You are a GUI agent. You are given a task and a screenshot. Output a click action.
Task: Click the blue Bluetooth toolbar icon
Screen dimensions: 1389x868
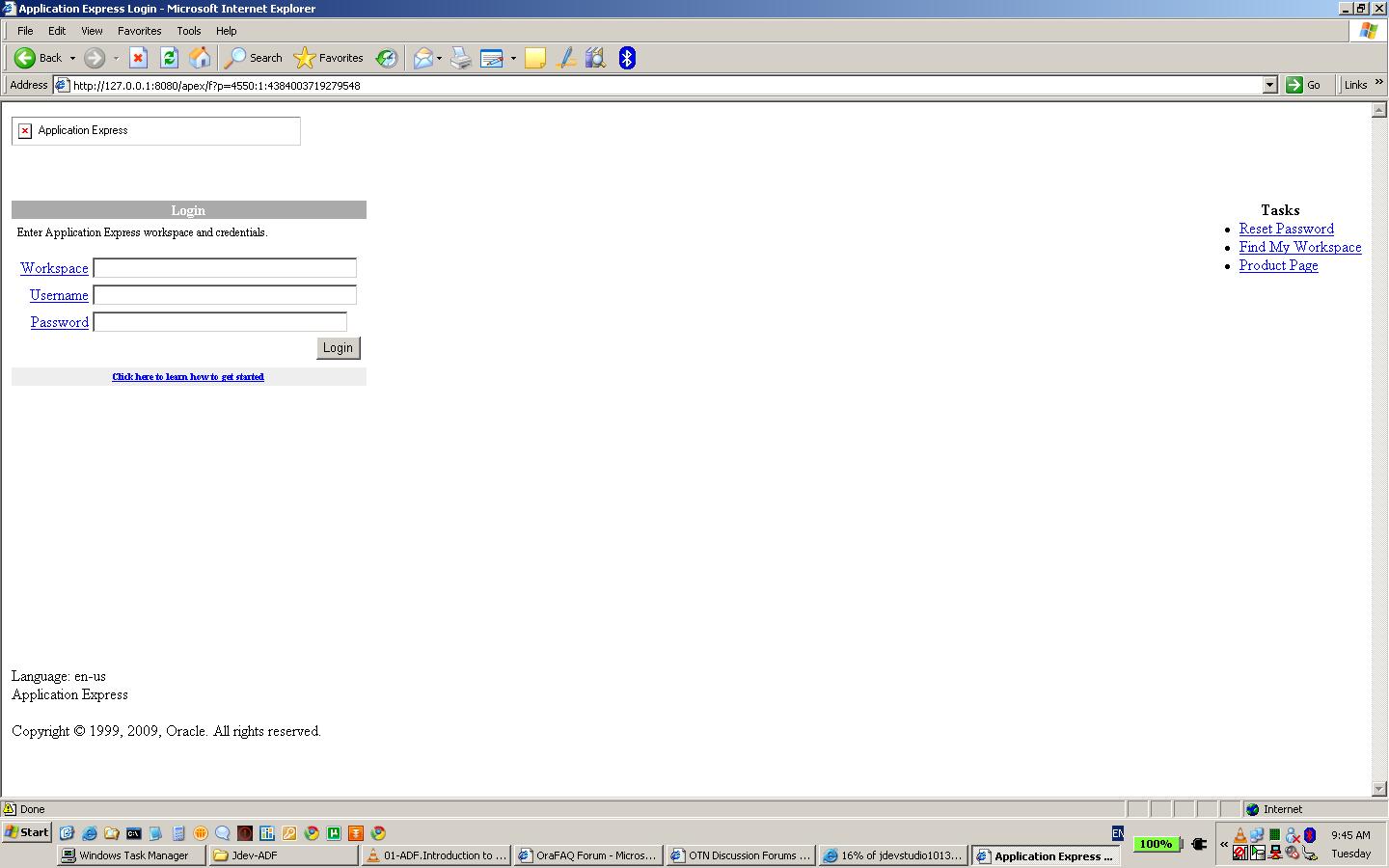coord(627,58)
